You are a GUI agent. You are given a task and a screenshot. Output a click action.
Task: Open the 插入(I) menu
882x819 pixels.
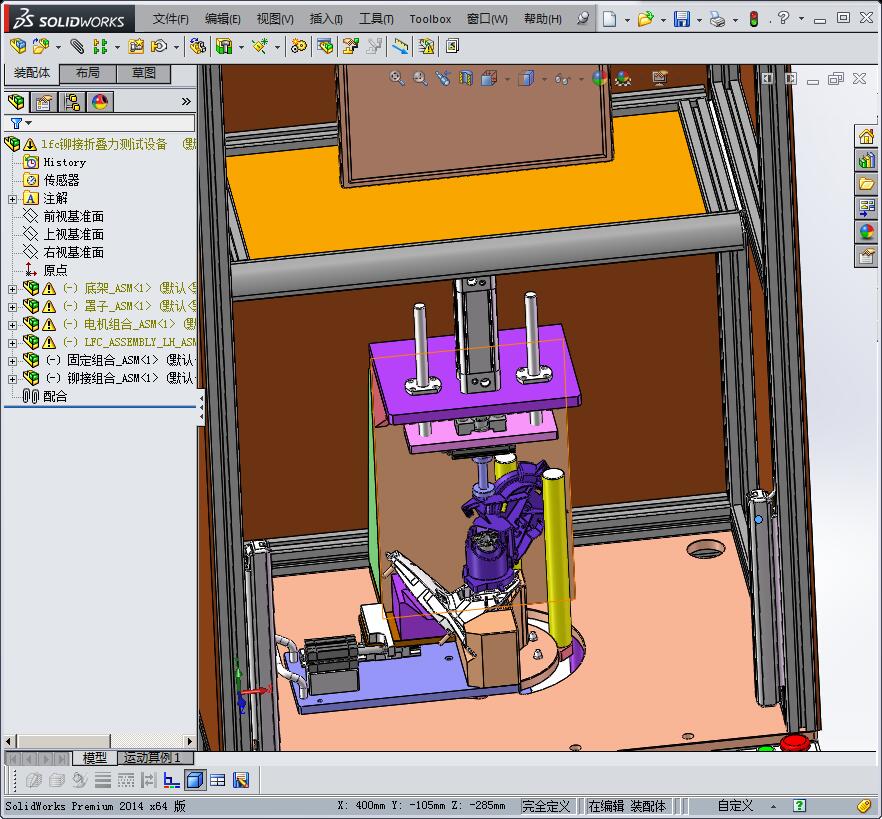(x=326, y=19)
